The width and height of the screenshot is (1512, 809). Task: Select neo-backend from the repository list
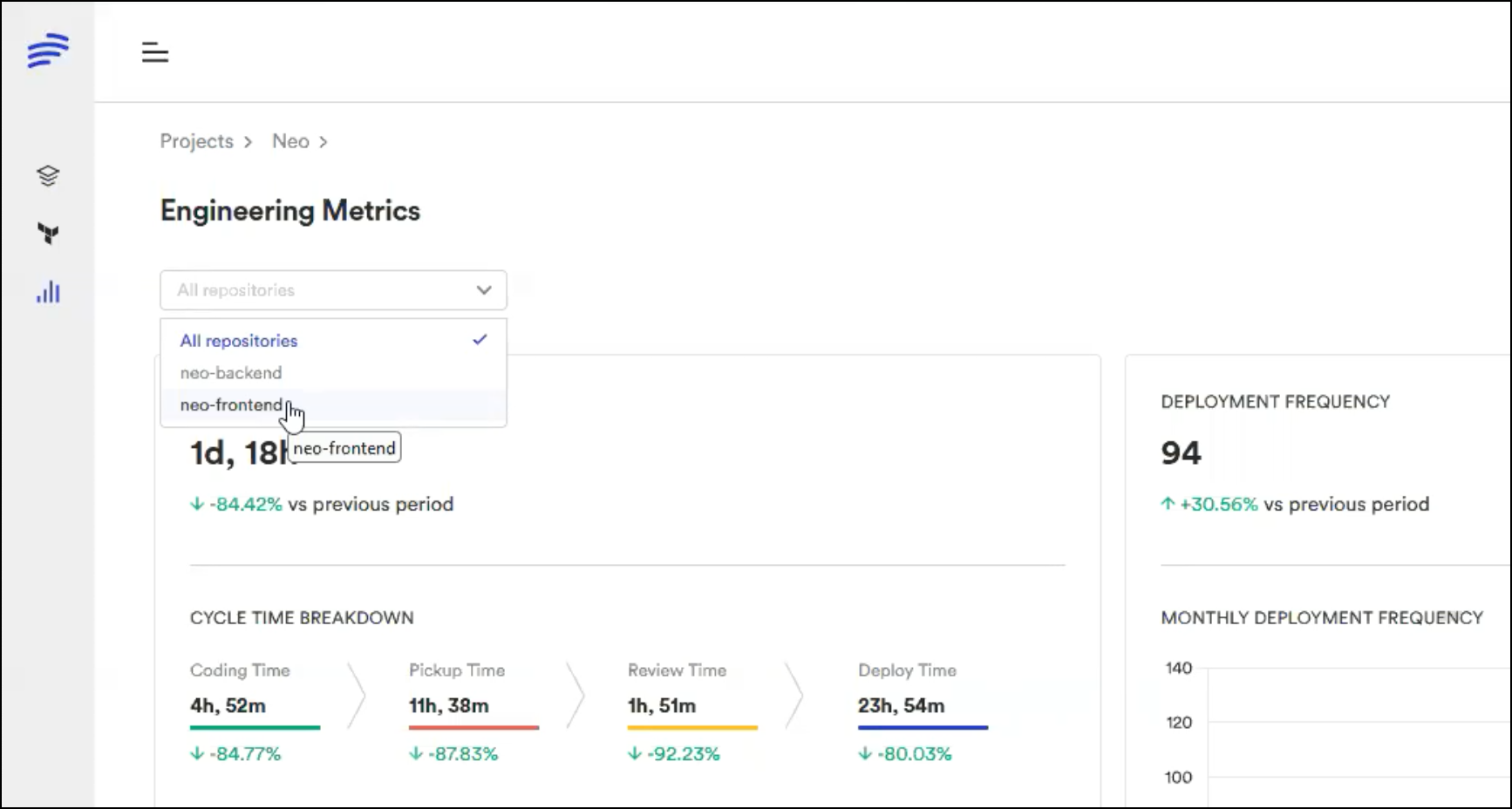coord(230,372)
